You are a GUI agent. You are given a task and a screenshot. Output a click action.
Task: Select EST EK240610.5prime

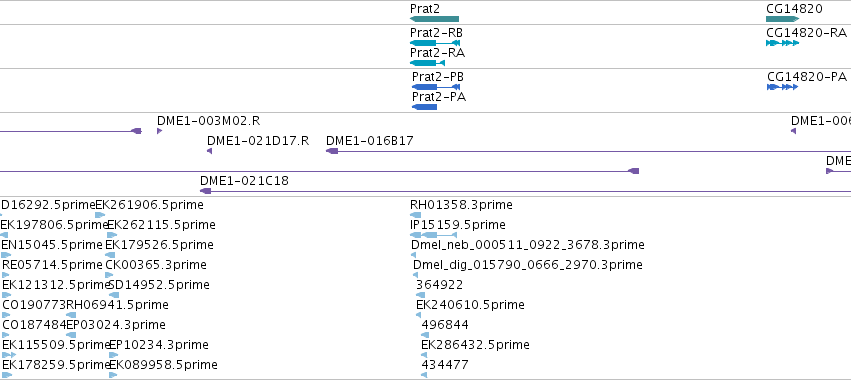point(419,315)
